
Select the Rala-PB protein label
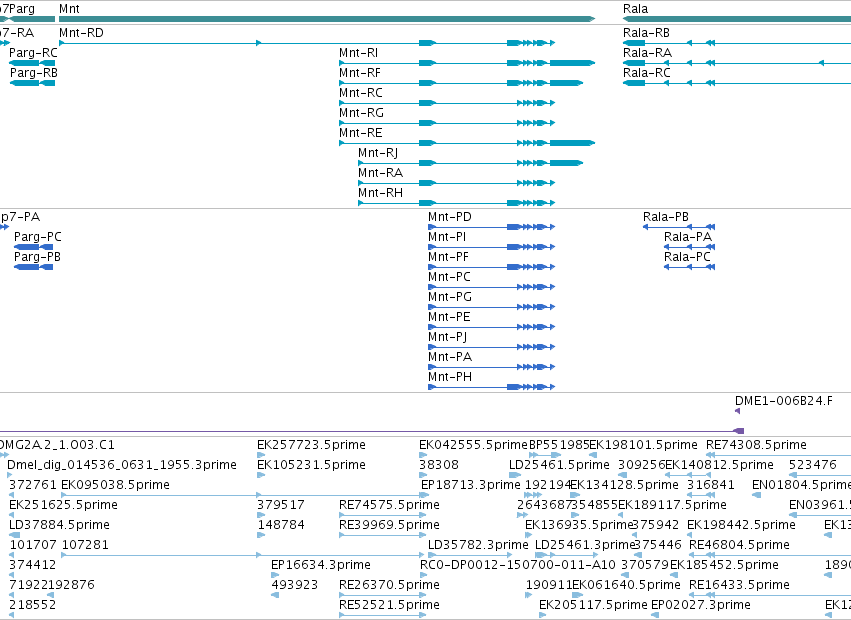click(x=666, y=217)
